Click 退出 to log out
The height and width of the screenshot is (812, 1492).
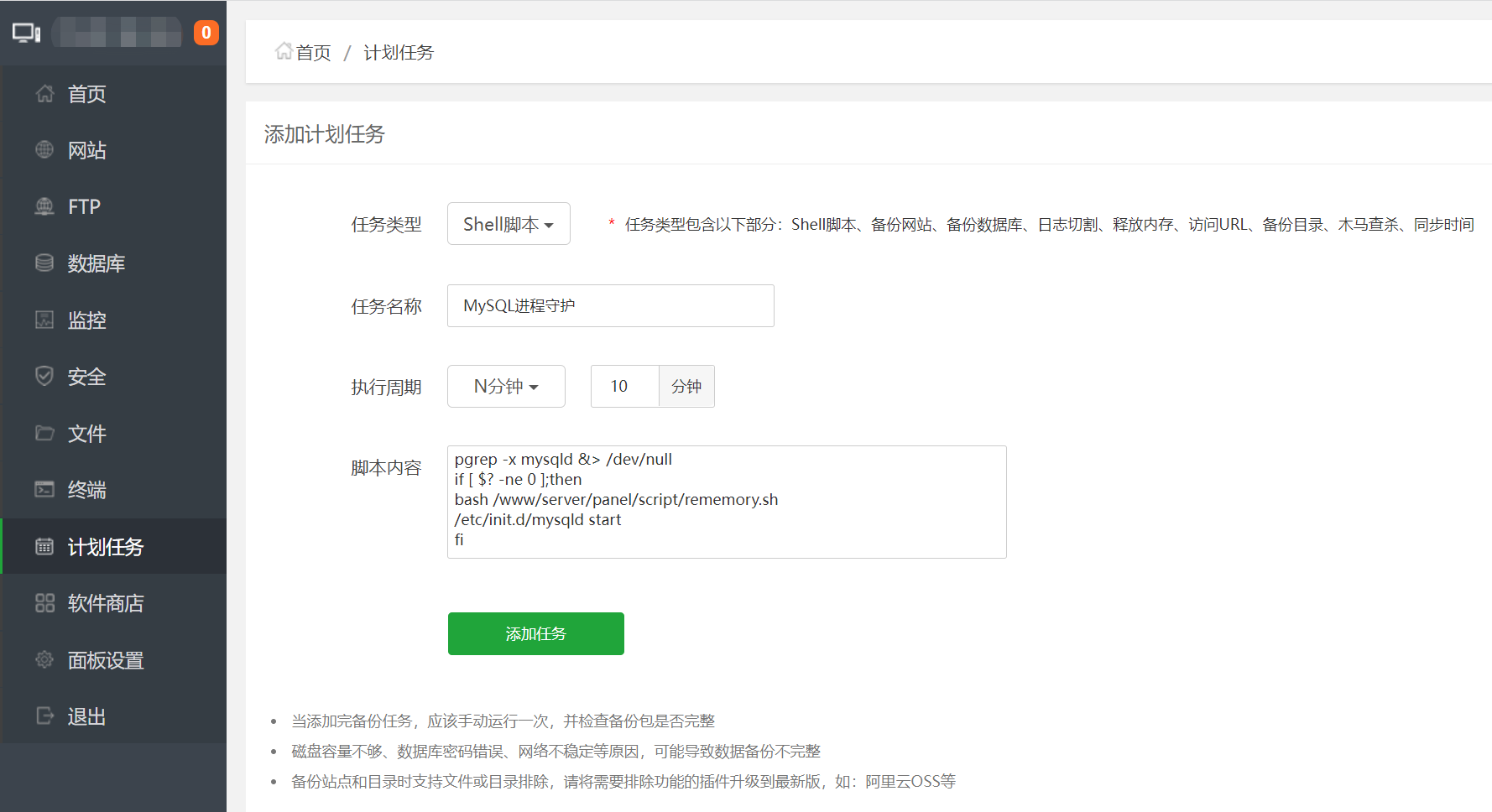point(86,716)
